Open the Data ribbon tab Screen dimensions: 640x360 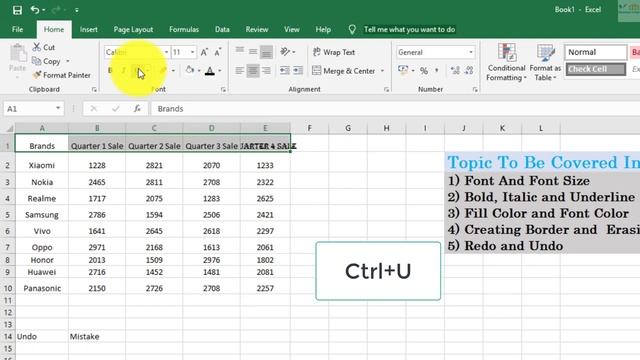coord(222,29)
